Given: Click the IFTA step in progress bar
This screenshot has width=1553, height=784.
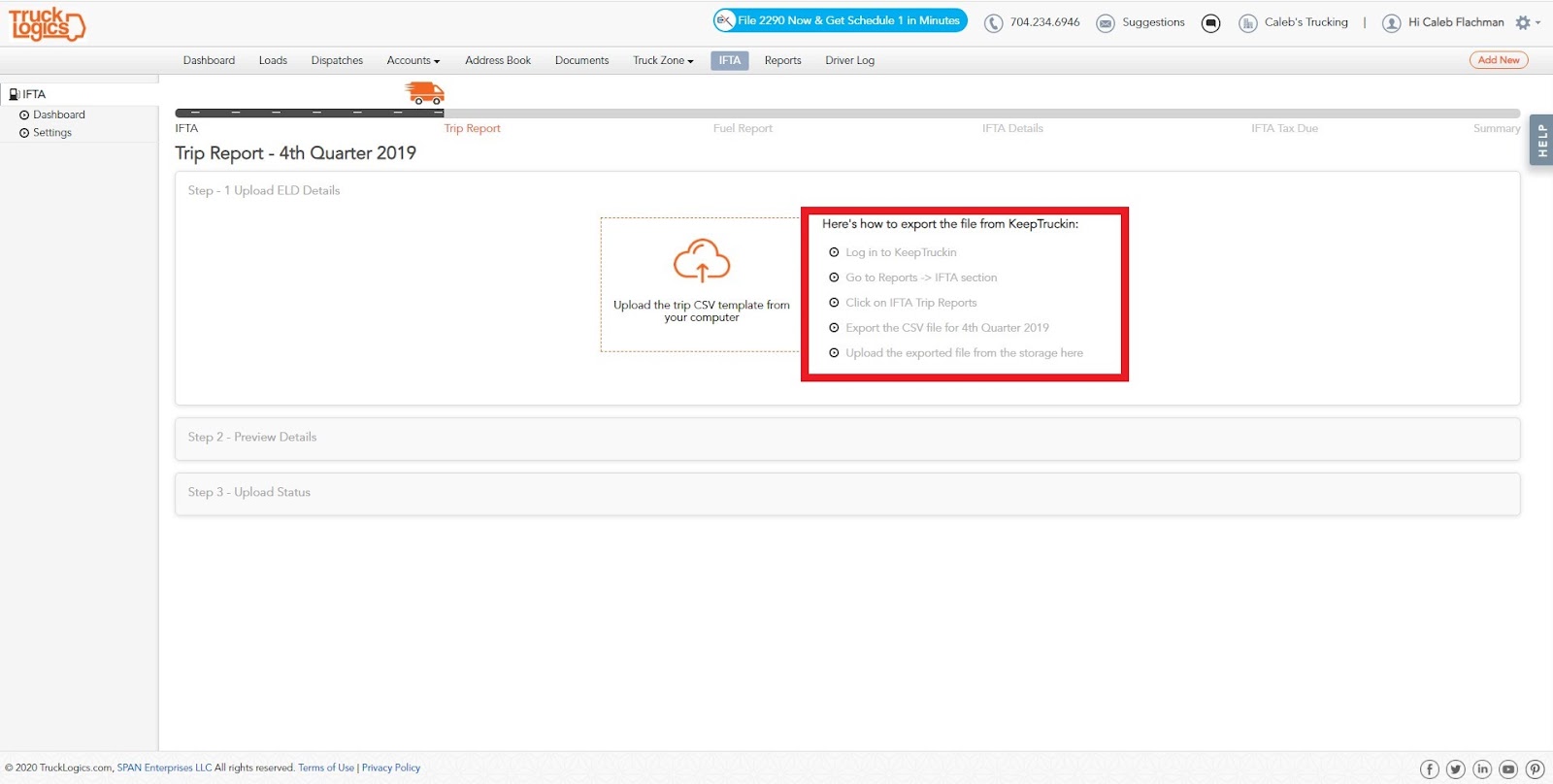Looking at the screenshot, I should click(186, 128).
